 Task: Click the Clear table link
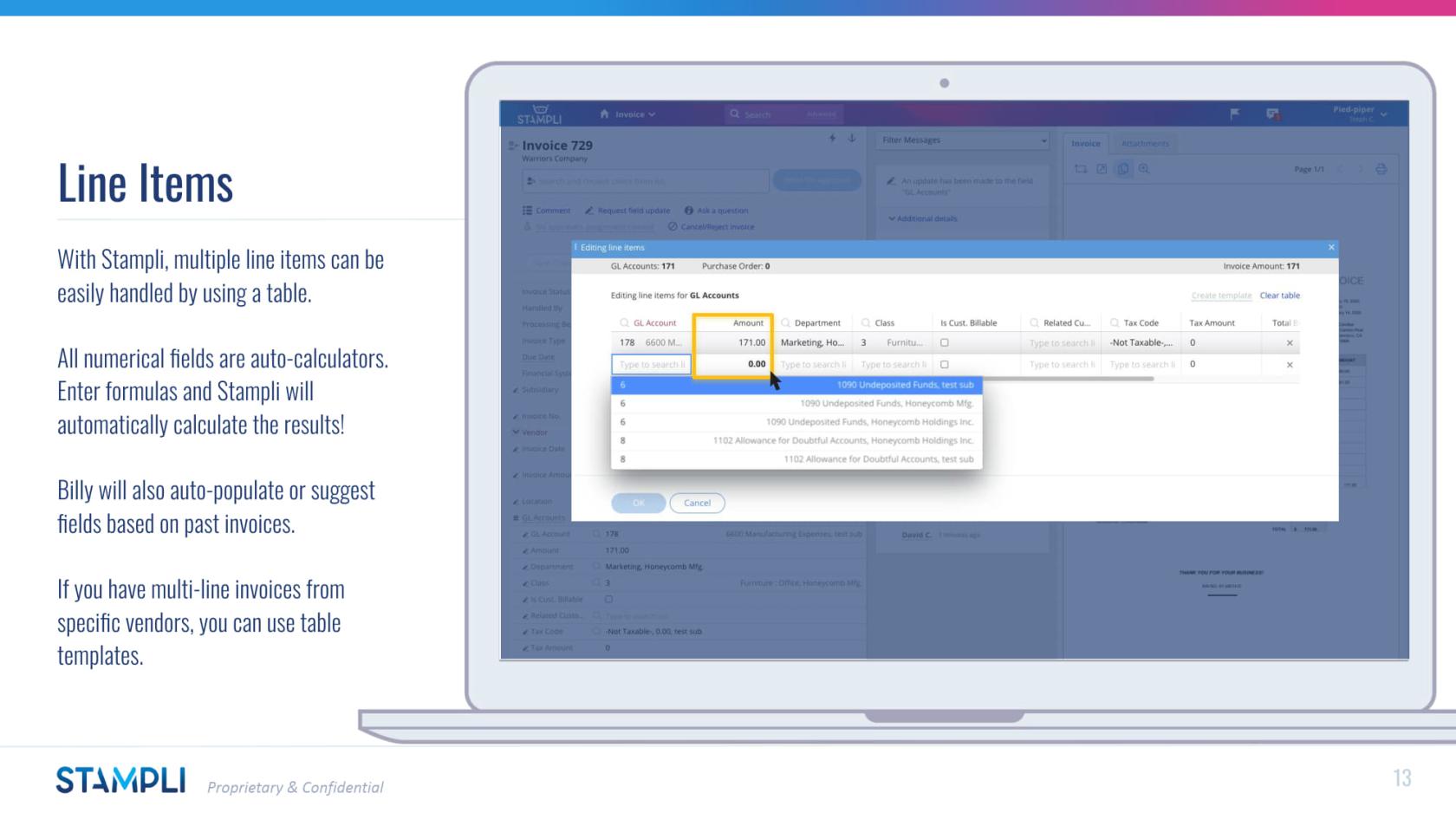point(1279,296)
